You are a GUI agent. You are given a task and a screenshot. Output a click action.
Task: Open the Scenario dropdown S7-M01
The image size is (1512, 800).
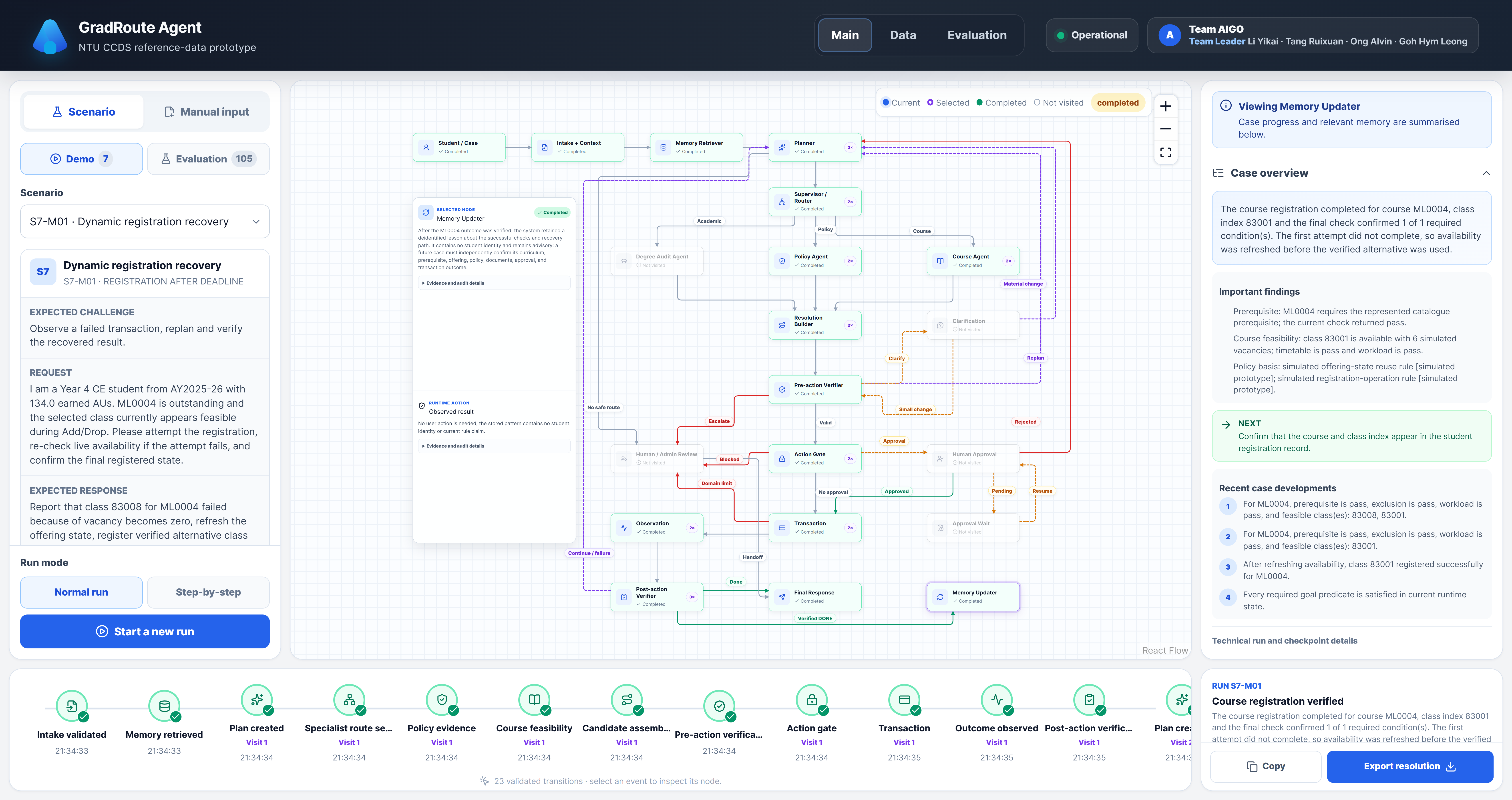[x=145, y=222]
